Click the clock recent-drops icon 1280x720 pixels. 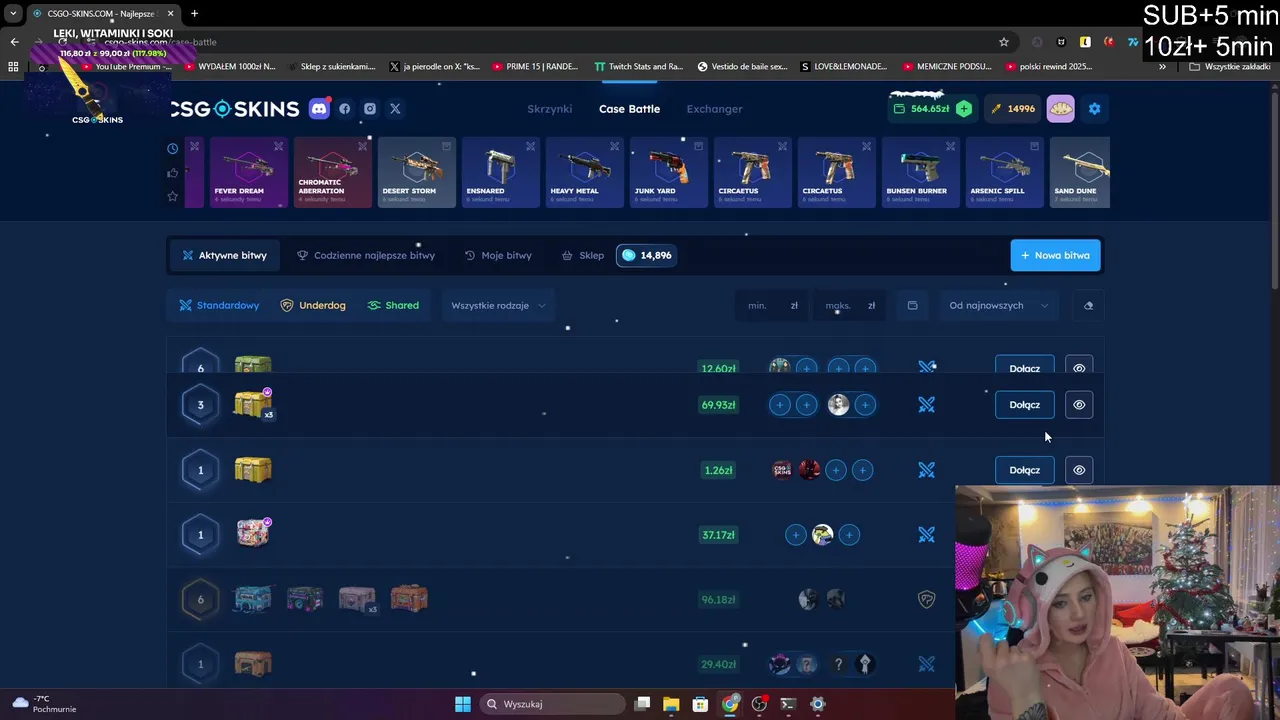coord(173,148)
